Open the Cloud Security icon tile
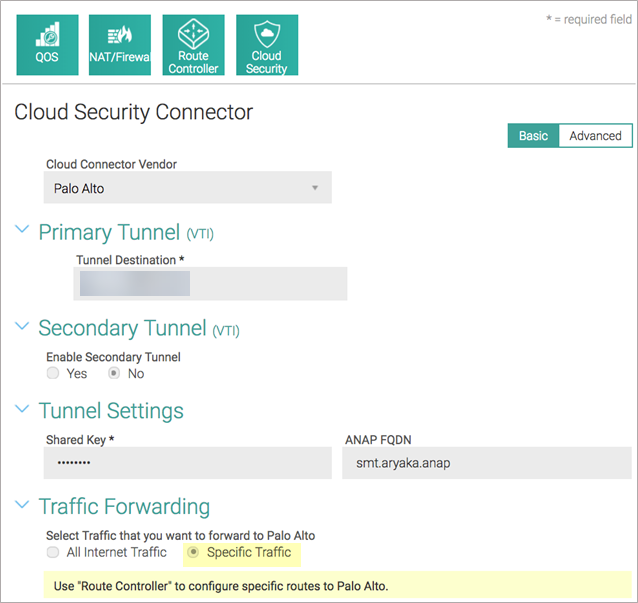Screen dimensions: 638x603 (266, 45)
